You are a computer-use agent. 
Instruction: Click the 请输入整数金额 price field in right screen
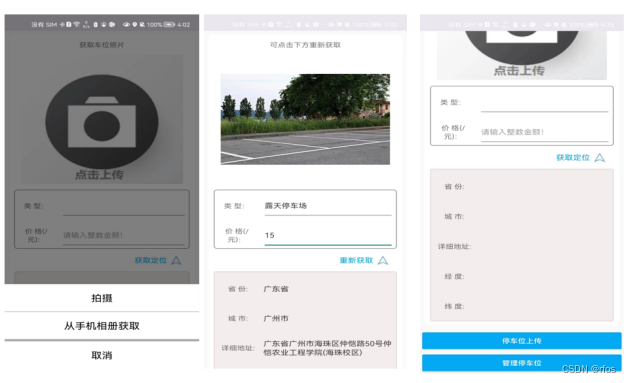544,132
